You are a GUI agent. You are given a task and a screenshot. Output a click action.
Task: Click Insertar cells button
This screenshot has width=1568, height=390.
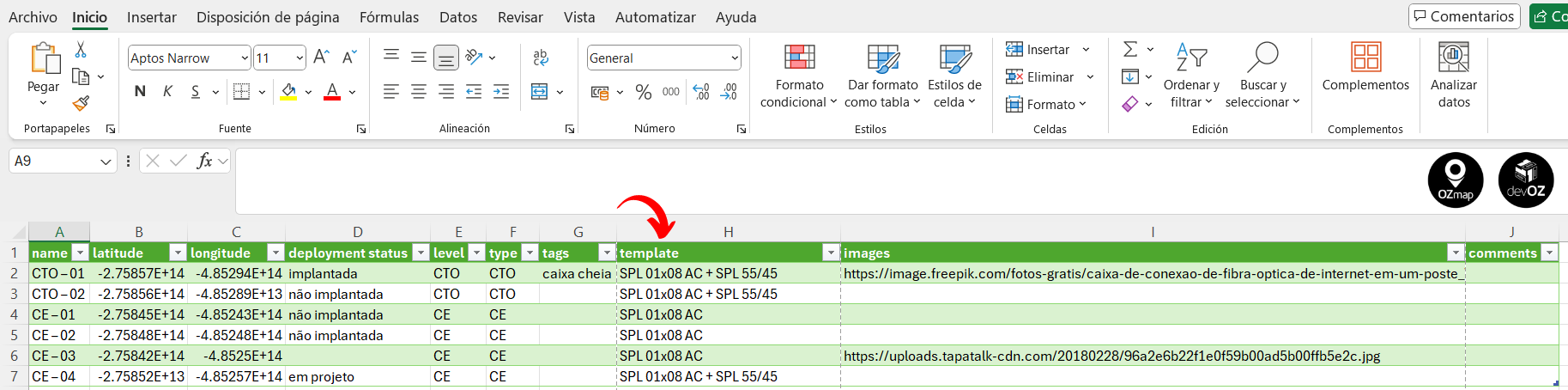tap(1049, 50)
